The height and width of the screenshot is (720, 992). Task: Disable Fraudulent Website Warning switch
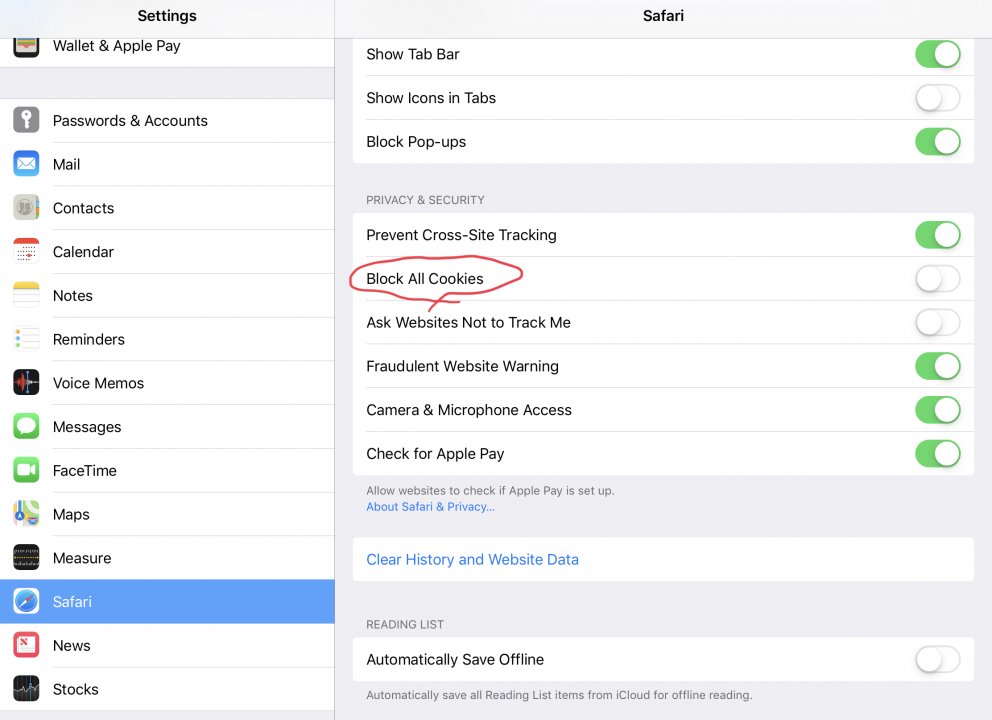coord(937,366)
